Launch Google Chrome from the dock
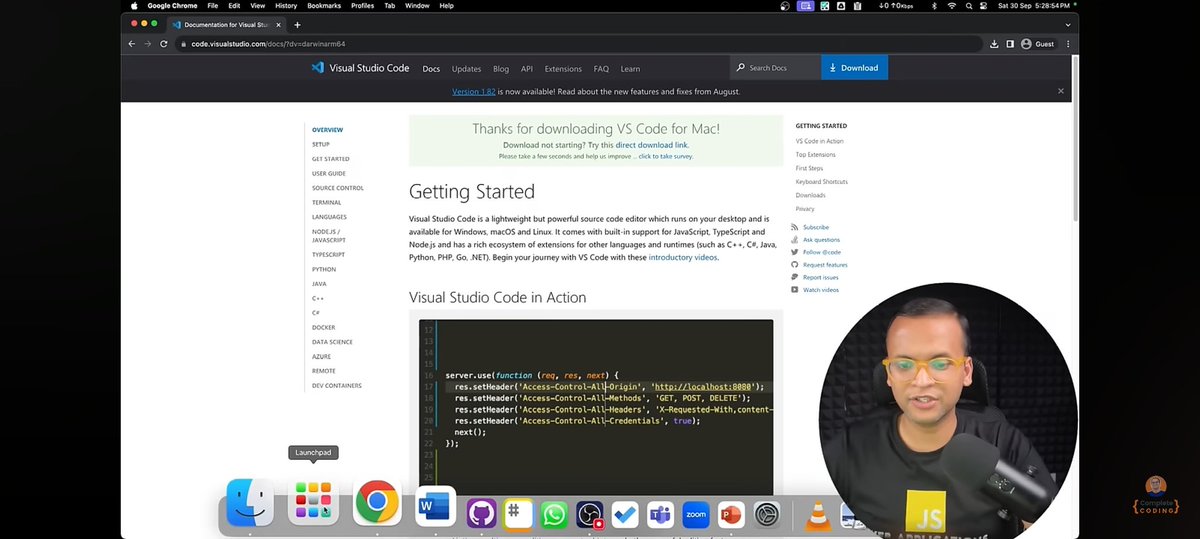The image size is (1200, 539). tap(377, 503)
